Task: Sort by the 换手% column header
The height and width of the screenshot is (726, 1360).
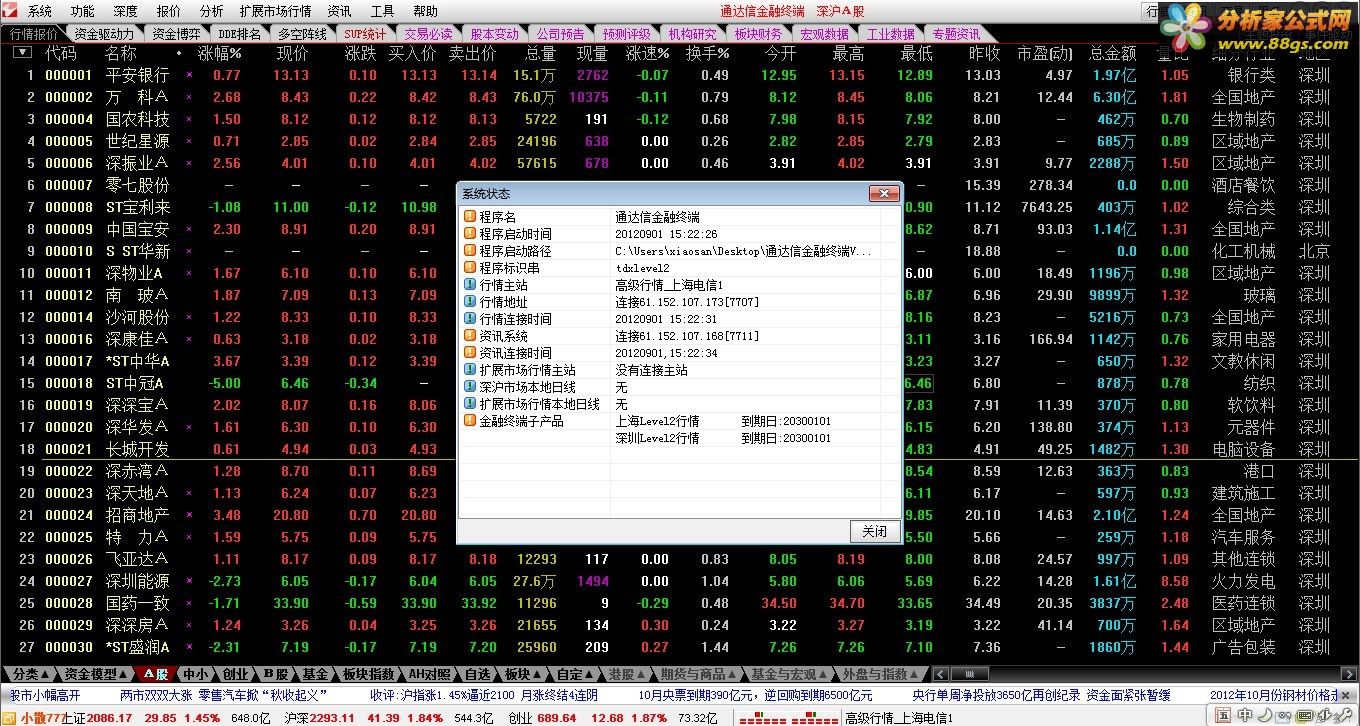Action: pos(708,53)
